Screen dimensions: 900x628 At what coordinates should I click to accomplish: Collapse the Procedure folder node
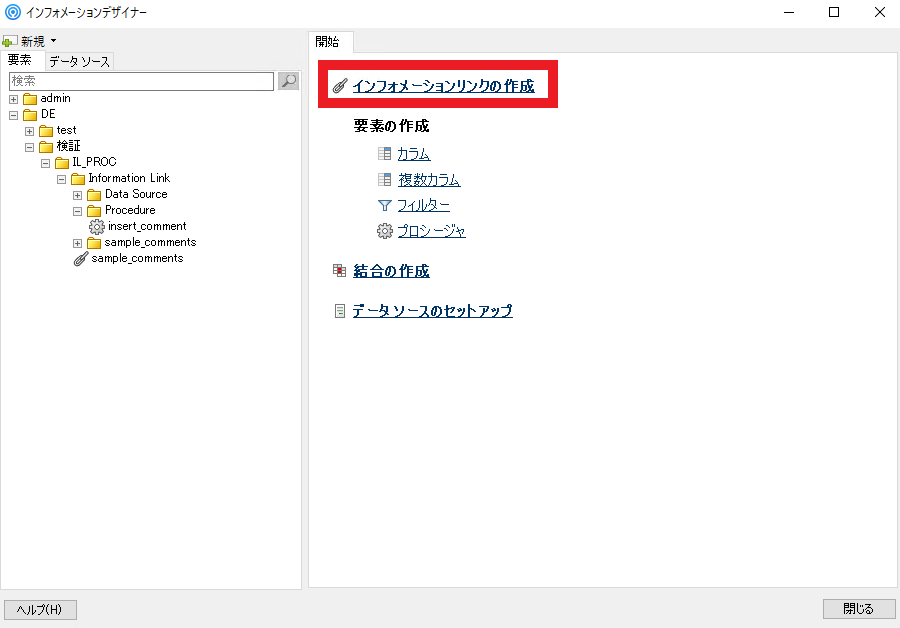click(78, 212)
